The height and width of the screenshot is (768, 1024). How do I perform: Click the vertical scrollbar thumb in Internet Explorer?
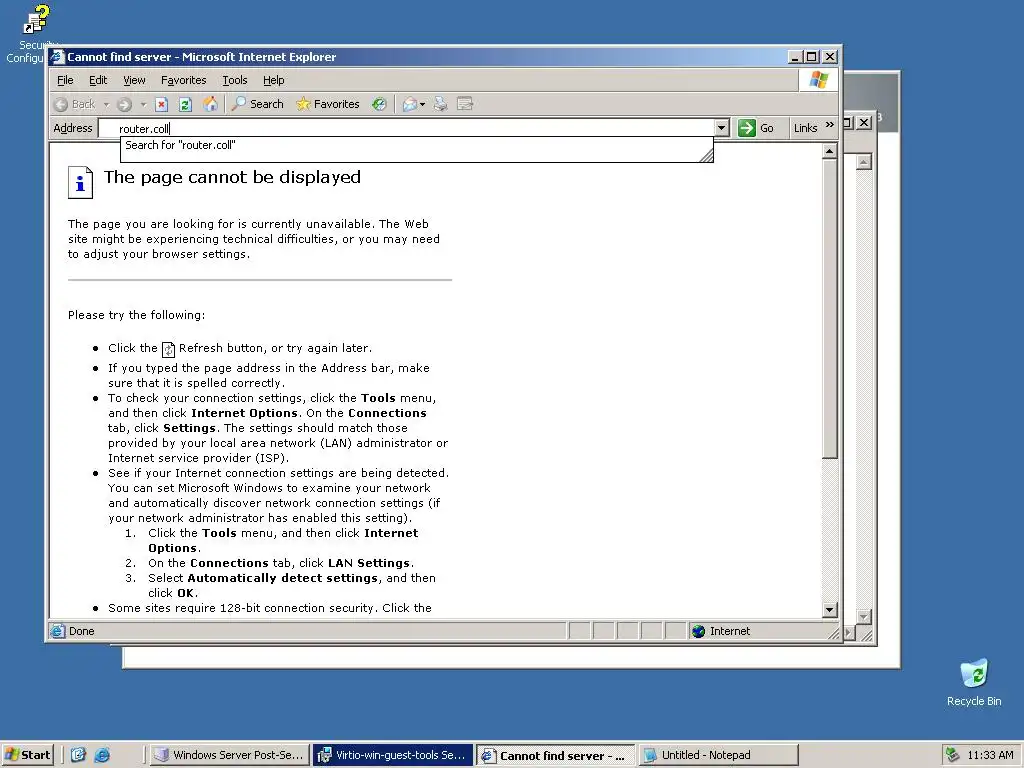(829, 309)
